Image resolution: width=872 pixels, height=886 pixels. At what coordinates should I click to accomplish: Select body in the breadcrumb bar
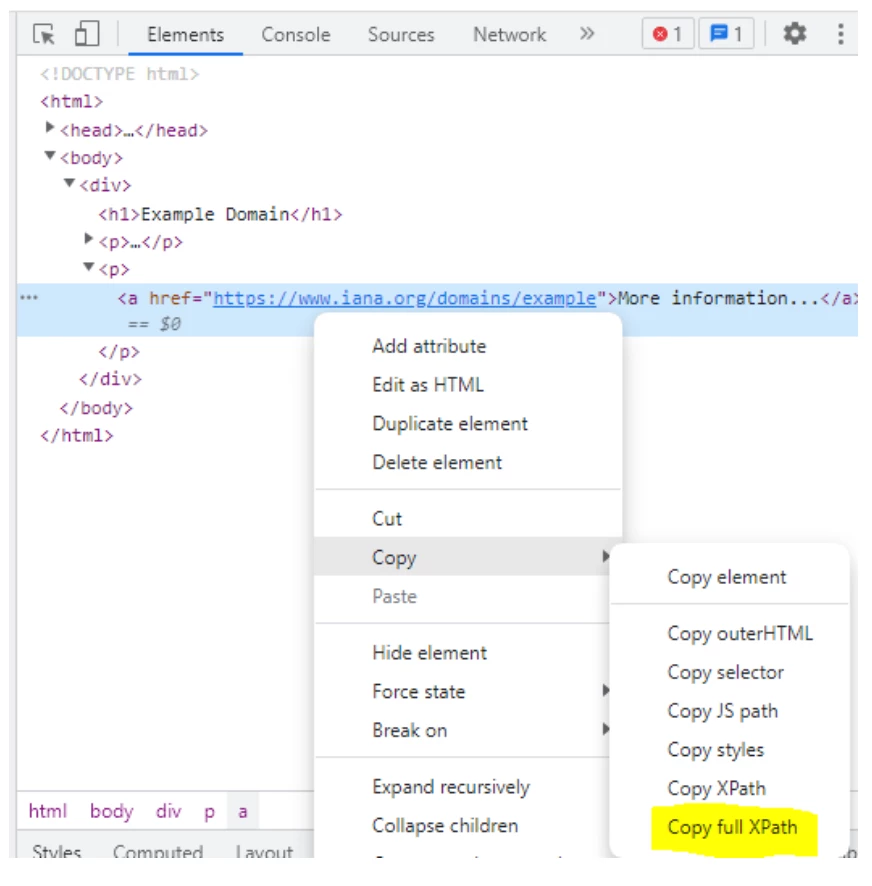pyautogui.click(x=112, y=811)
